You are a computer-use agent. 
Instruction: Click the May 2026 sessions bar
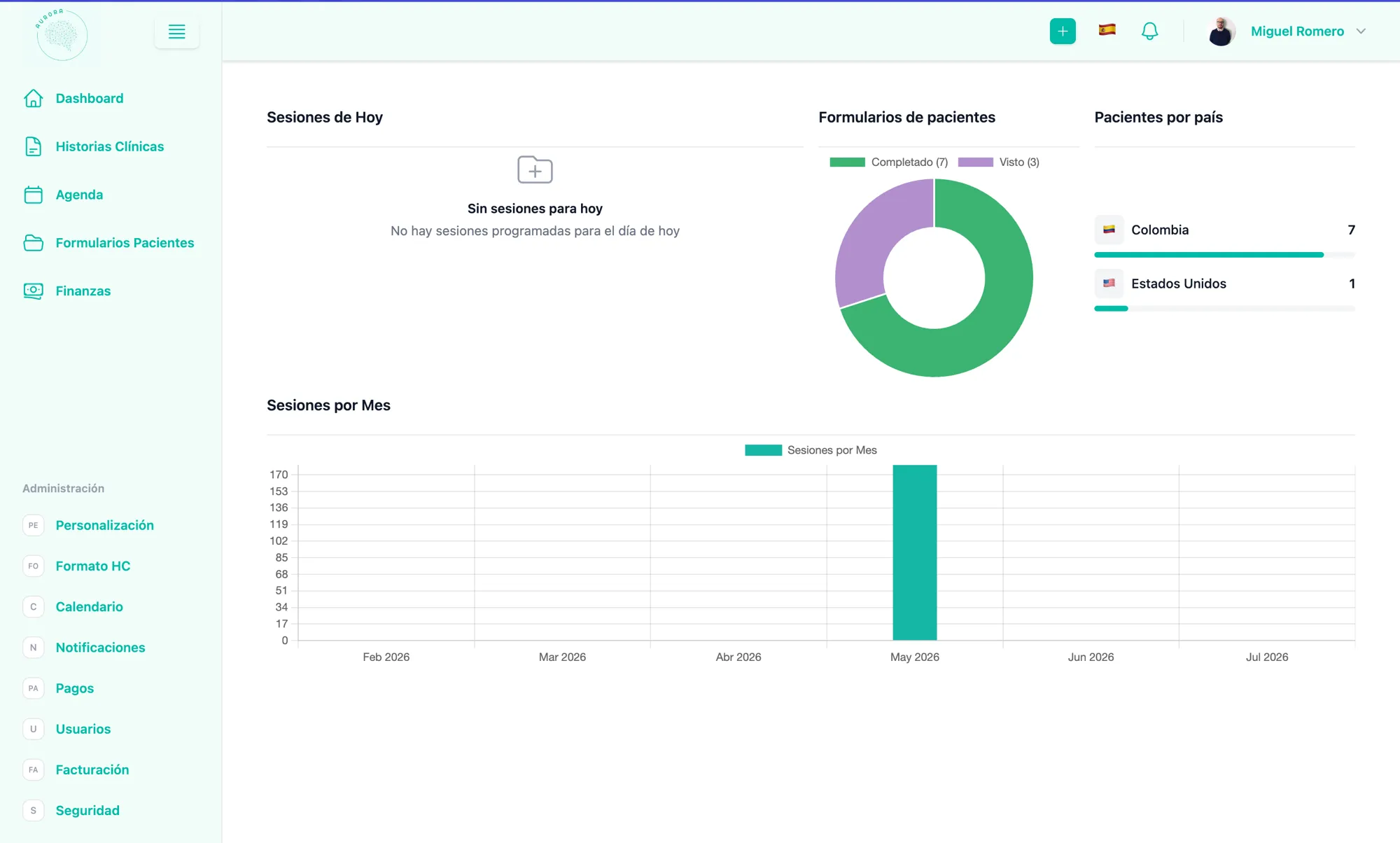[x=915, y=552]
